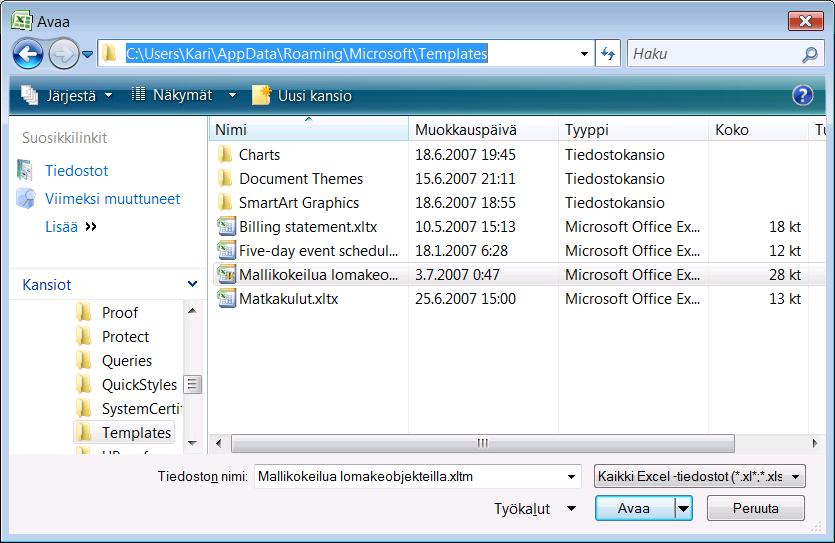
Task: Select the Matkakulut.xltx file name
Action: coord(289,299)
